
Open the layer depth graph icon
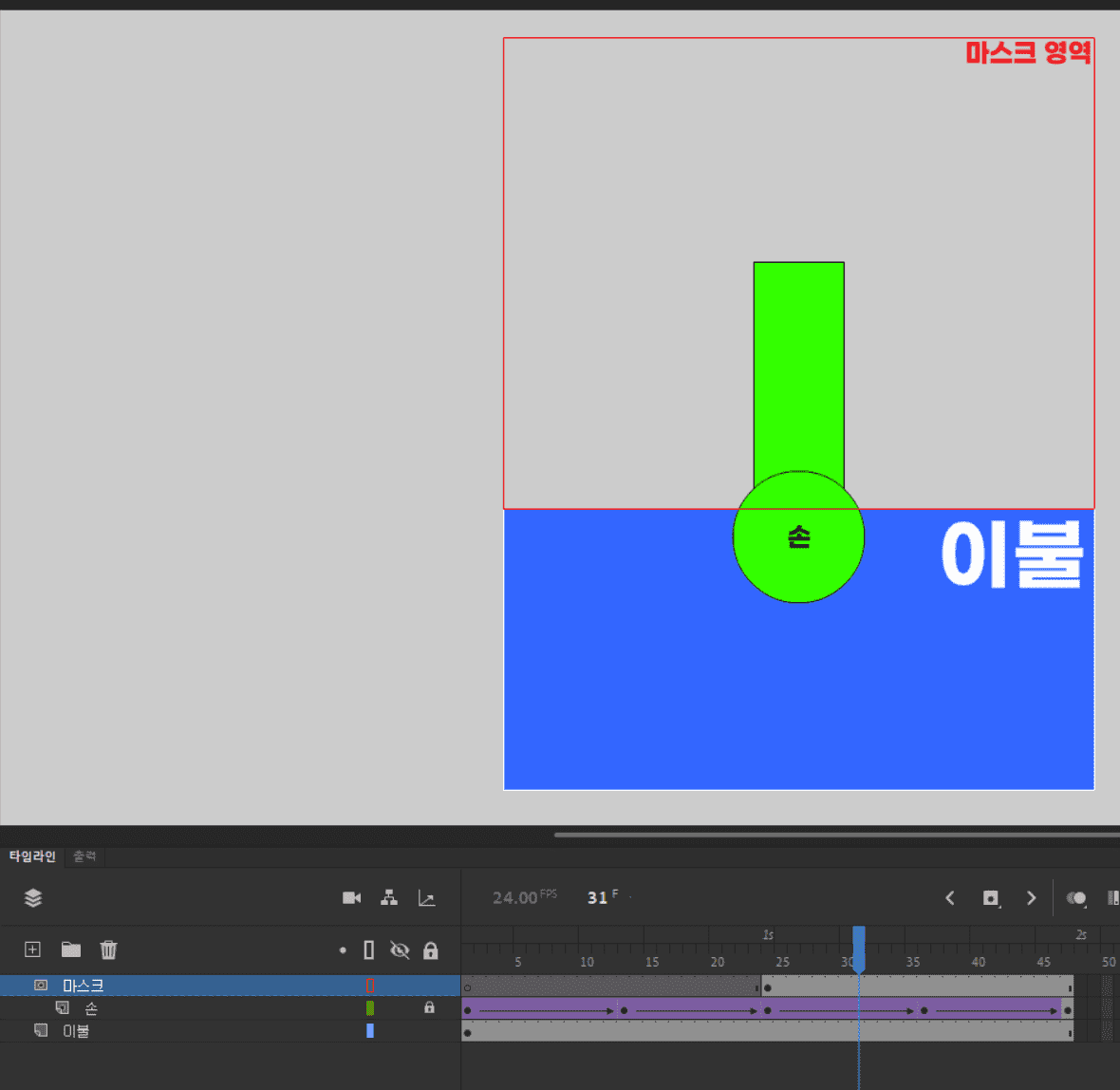[x=427, y=898]
